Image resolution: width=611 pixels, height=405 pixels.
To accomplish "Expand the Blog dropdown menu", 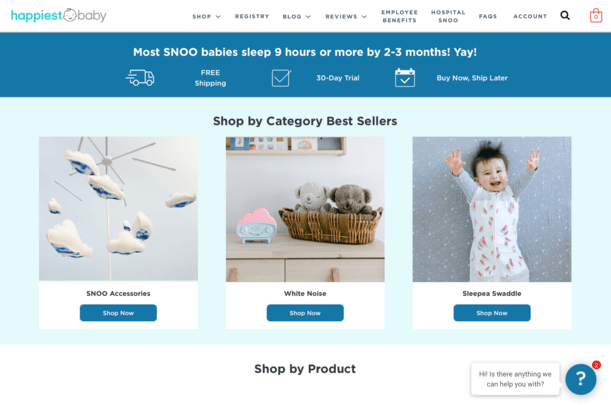I will (297, 16).
